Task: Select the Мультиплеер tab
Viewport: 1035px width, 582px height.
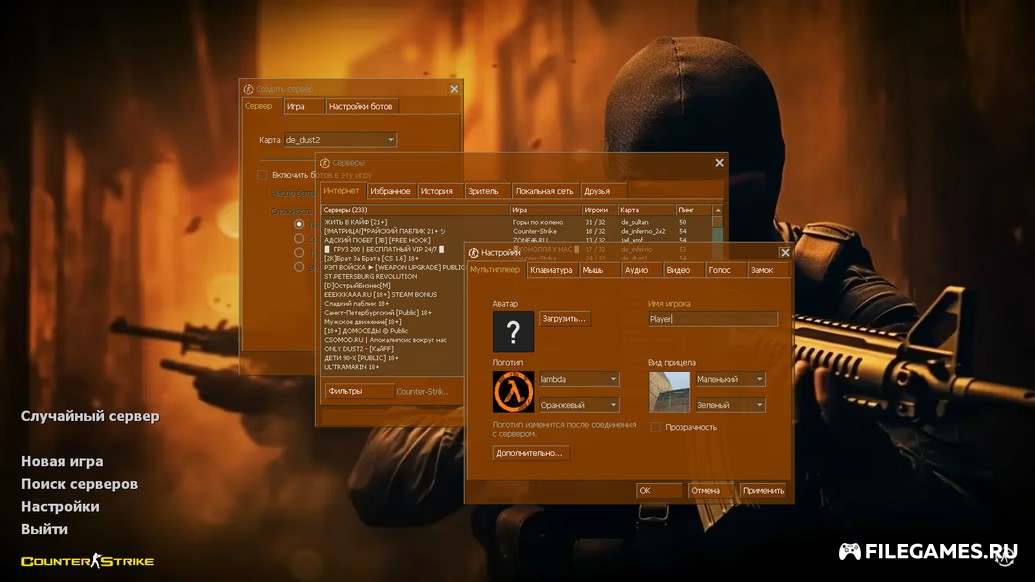Action: click(495, 269)
